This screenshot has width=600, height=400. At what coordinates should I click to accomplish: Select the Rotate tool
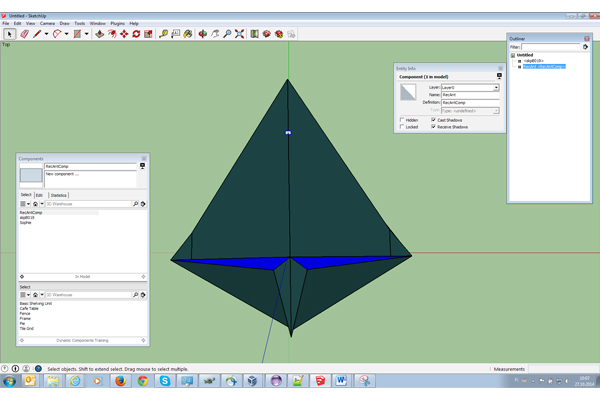coord(136,34)
